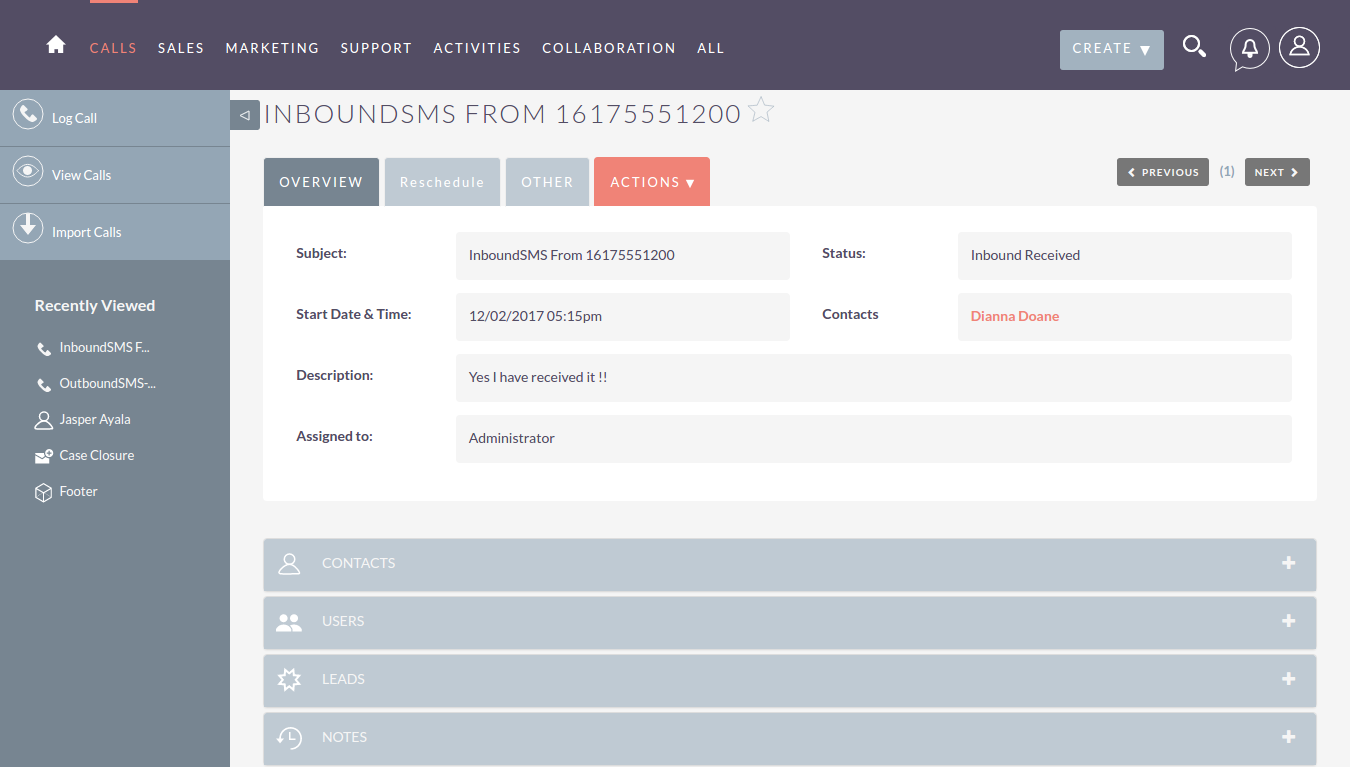
Task: Open contact Dianna Doane link
Action: tap(1015, 316)
